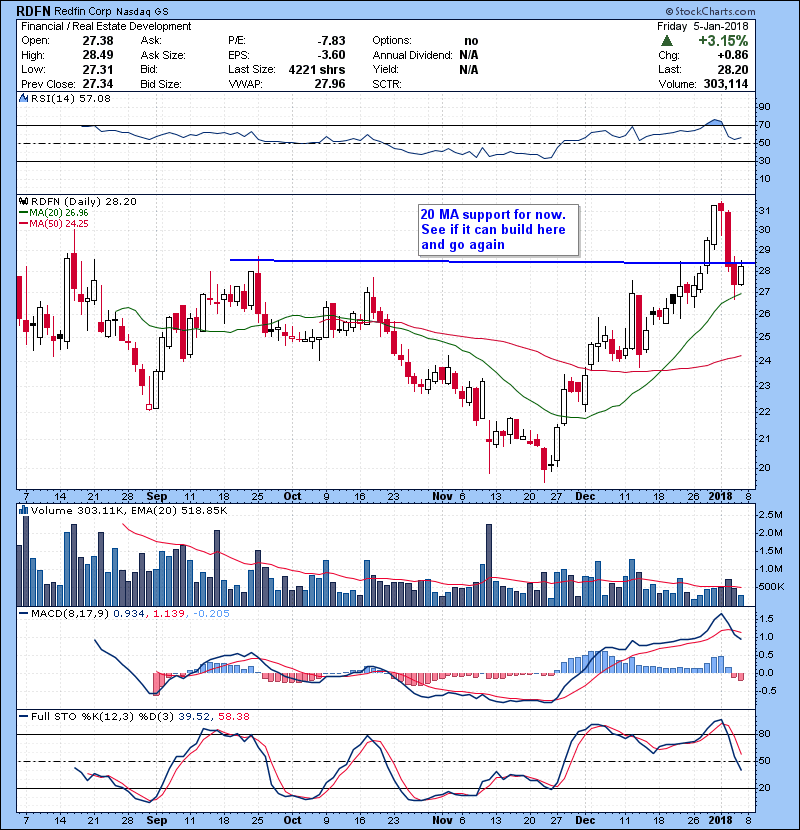Click the Ask Size label
This screenshot has width=800, height=830.
(x=163, y=55)
